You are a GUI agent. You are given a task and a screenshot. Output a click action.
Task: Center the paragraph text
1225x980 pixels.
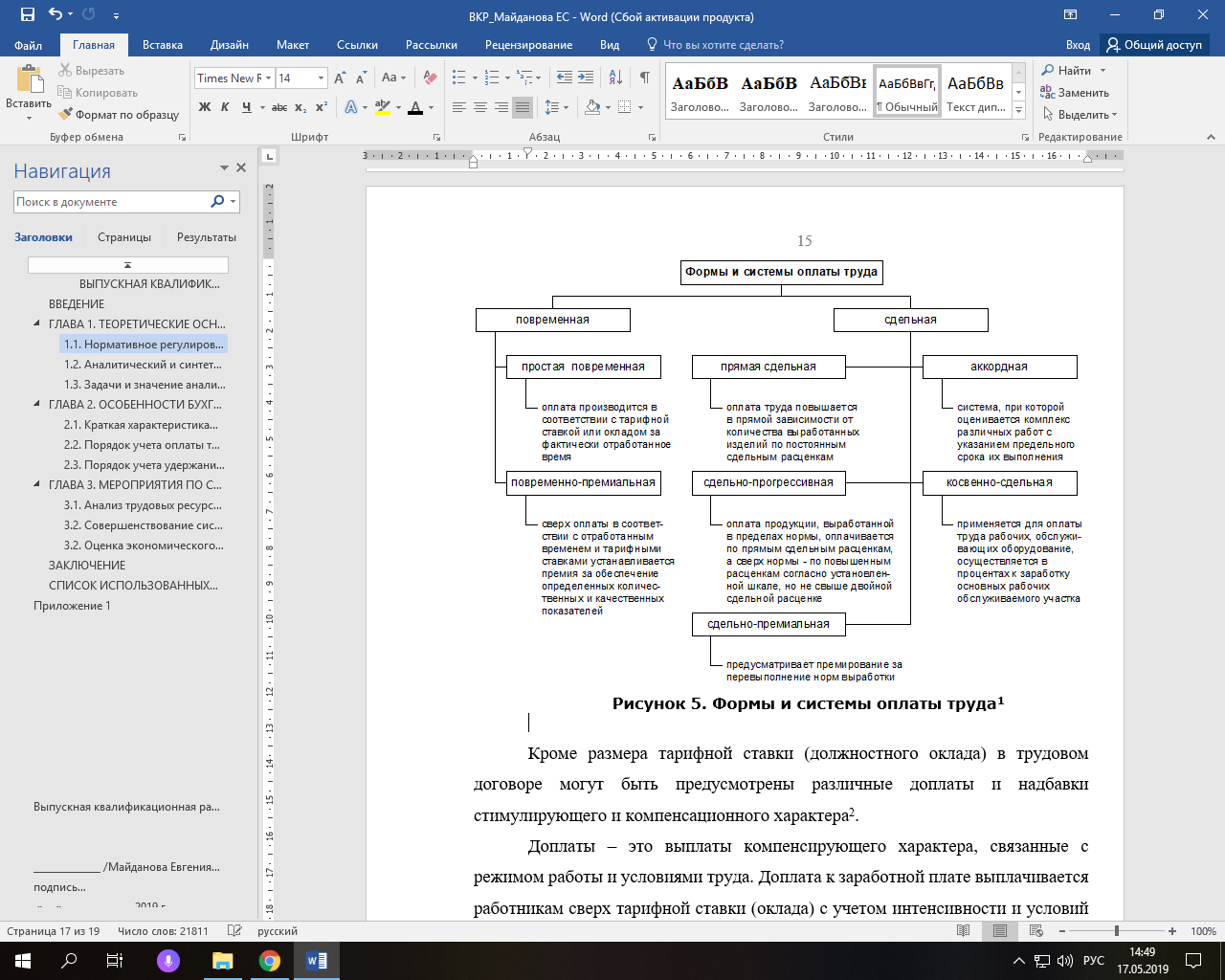(x=480, y=107)
